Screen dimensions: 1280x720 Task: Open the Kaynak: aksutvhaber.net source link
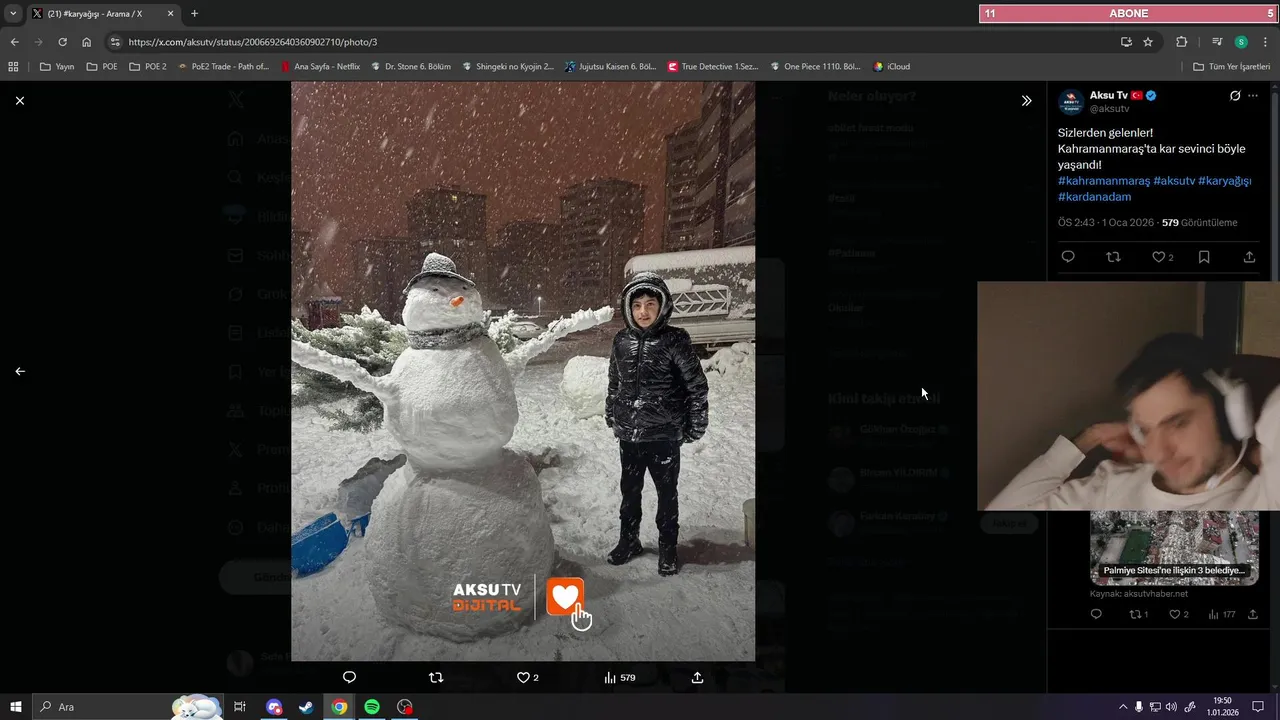pyautogui.click(x=1139, y=594)
